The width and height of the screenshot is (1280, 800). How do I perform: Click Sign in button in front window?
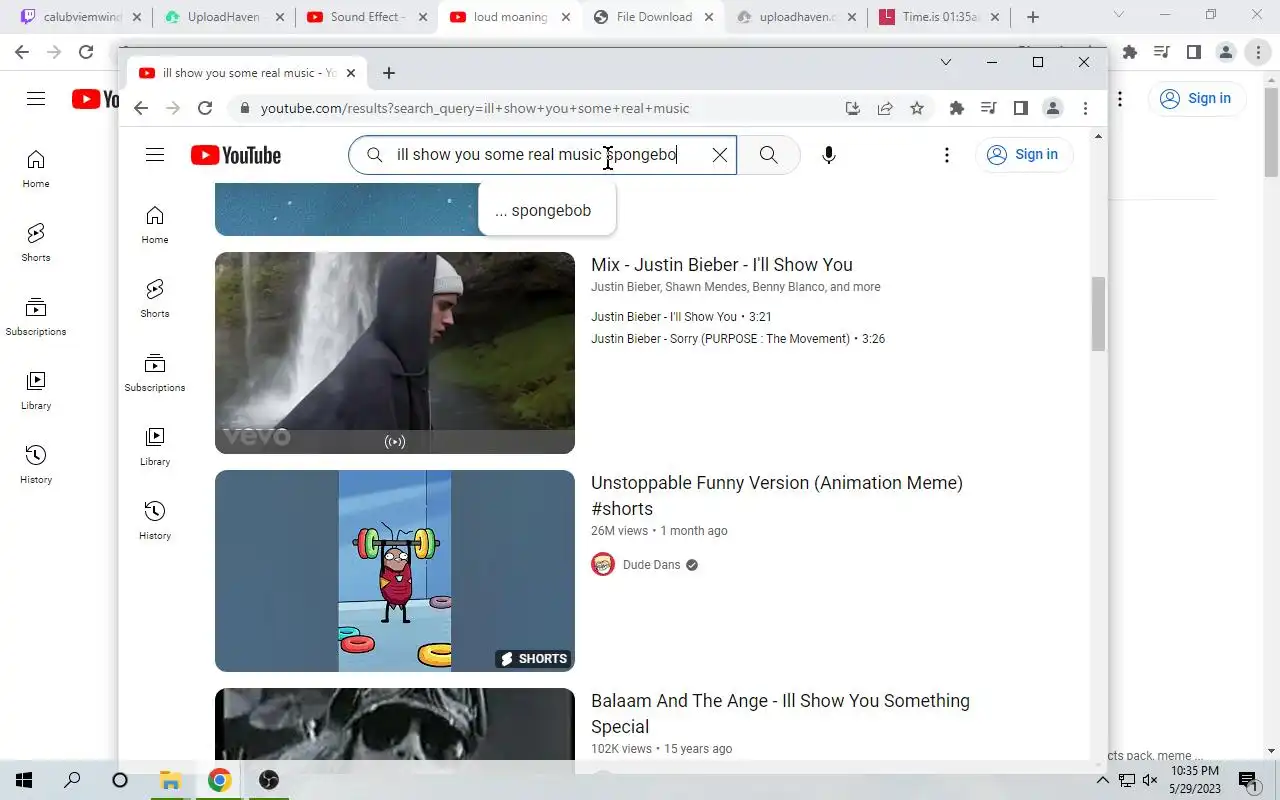point(1022,155)
